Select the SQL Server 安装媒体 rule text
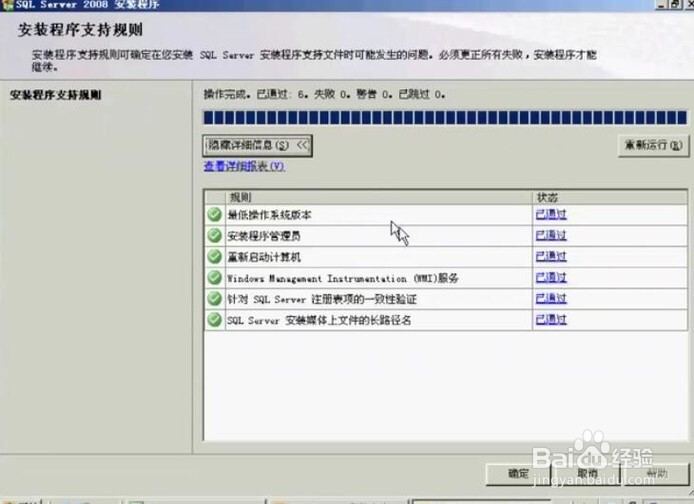 pyautogui.click(x=319, y=320)
